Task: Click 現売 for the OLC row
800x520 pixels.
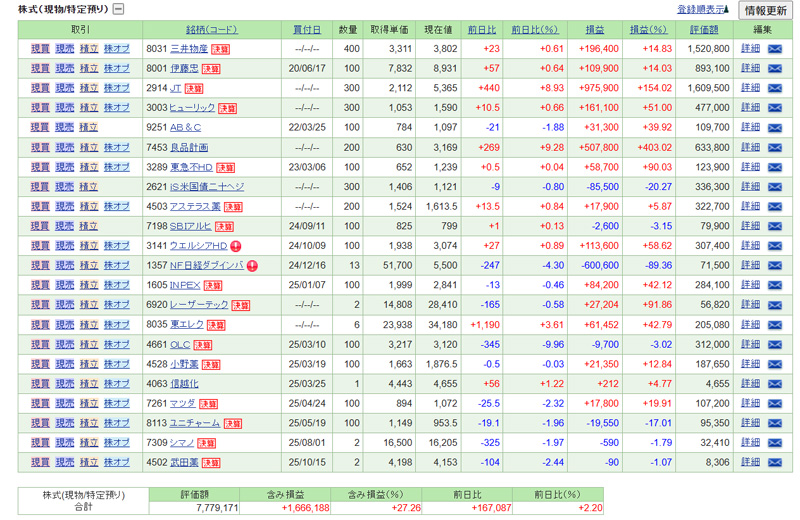Action: 64,345
